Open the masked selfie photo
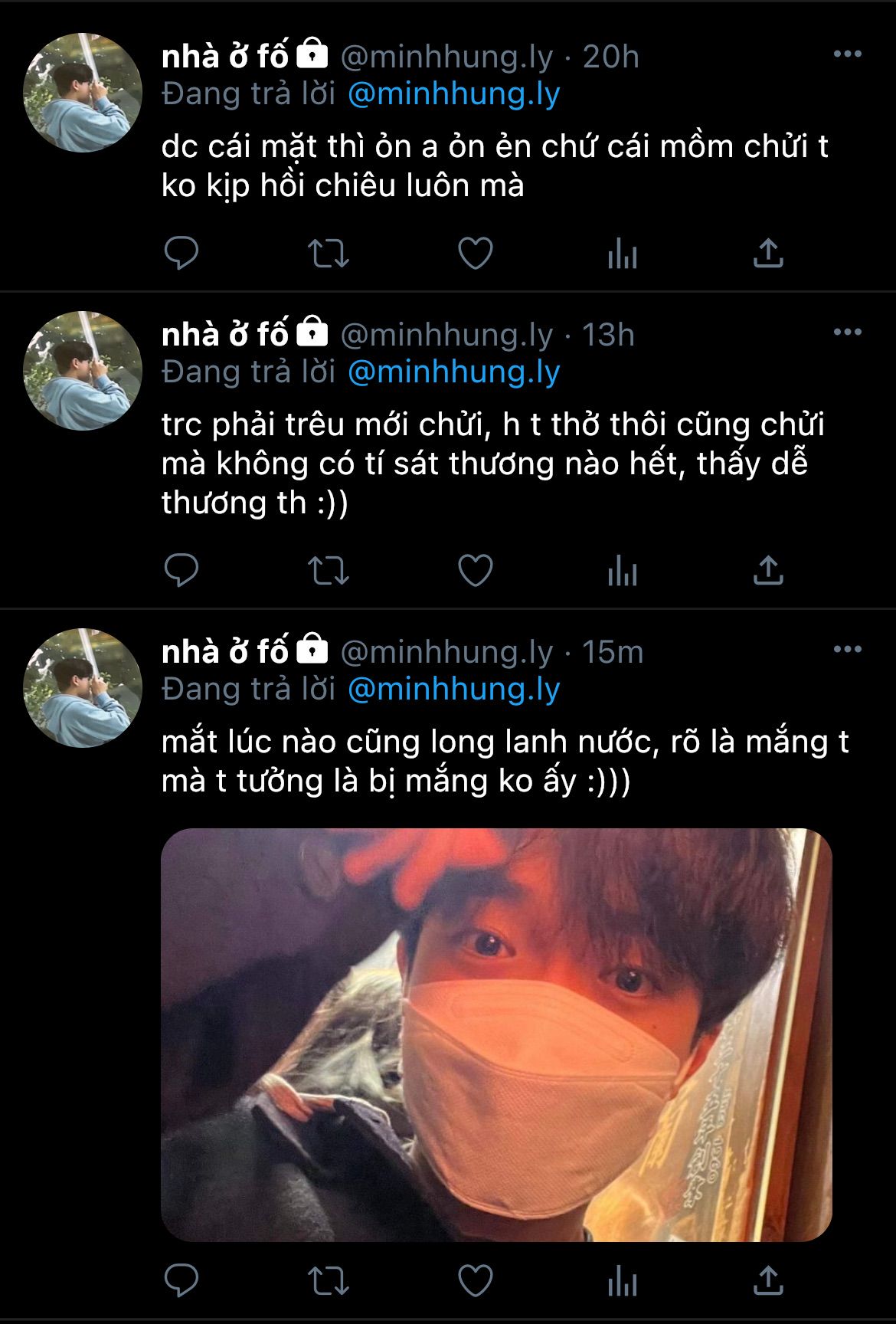The height and width of the screenshot is (1324, 896). coord(496,1034)
